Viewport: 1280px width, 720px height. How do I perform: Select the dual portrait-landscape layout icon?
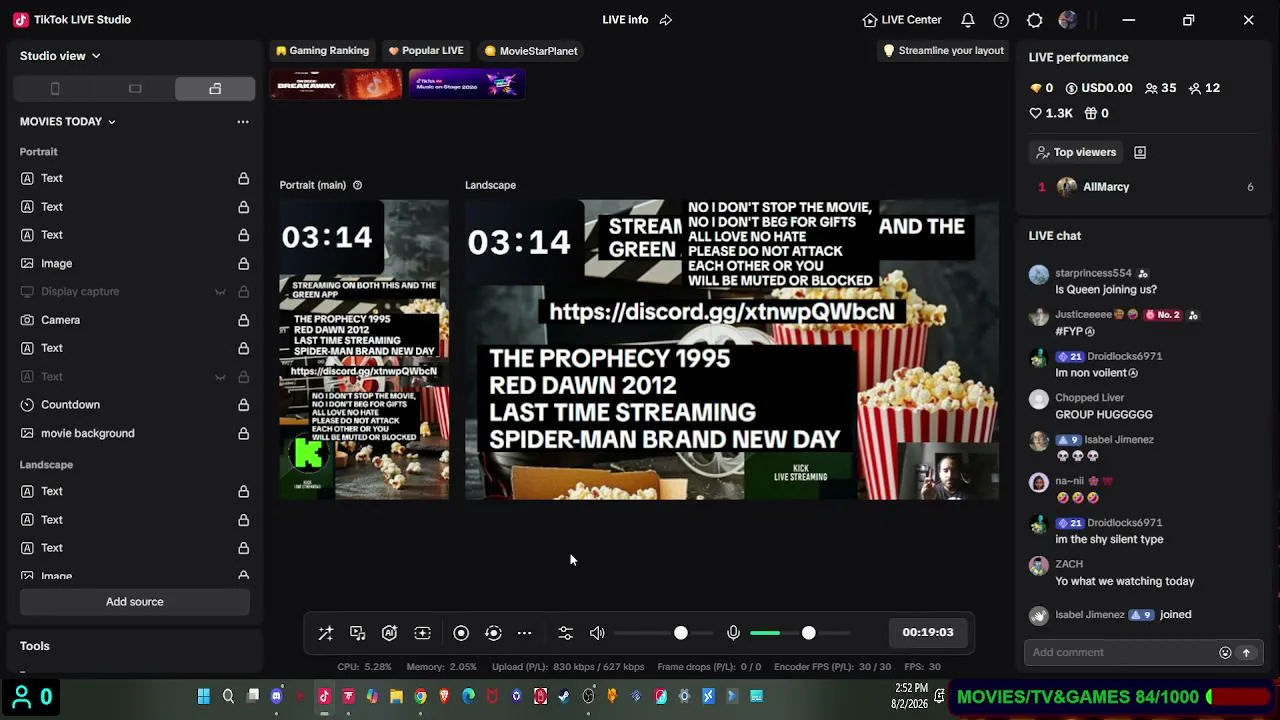tap(215, 89)
